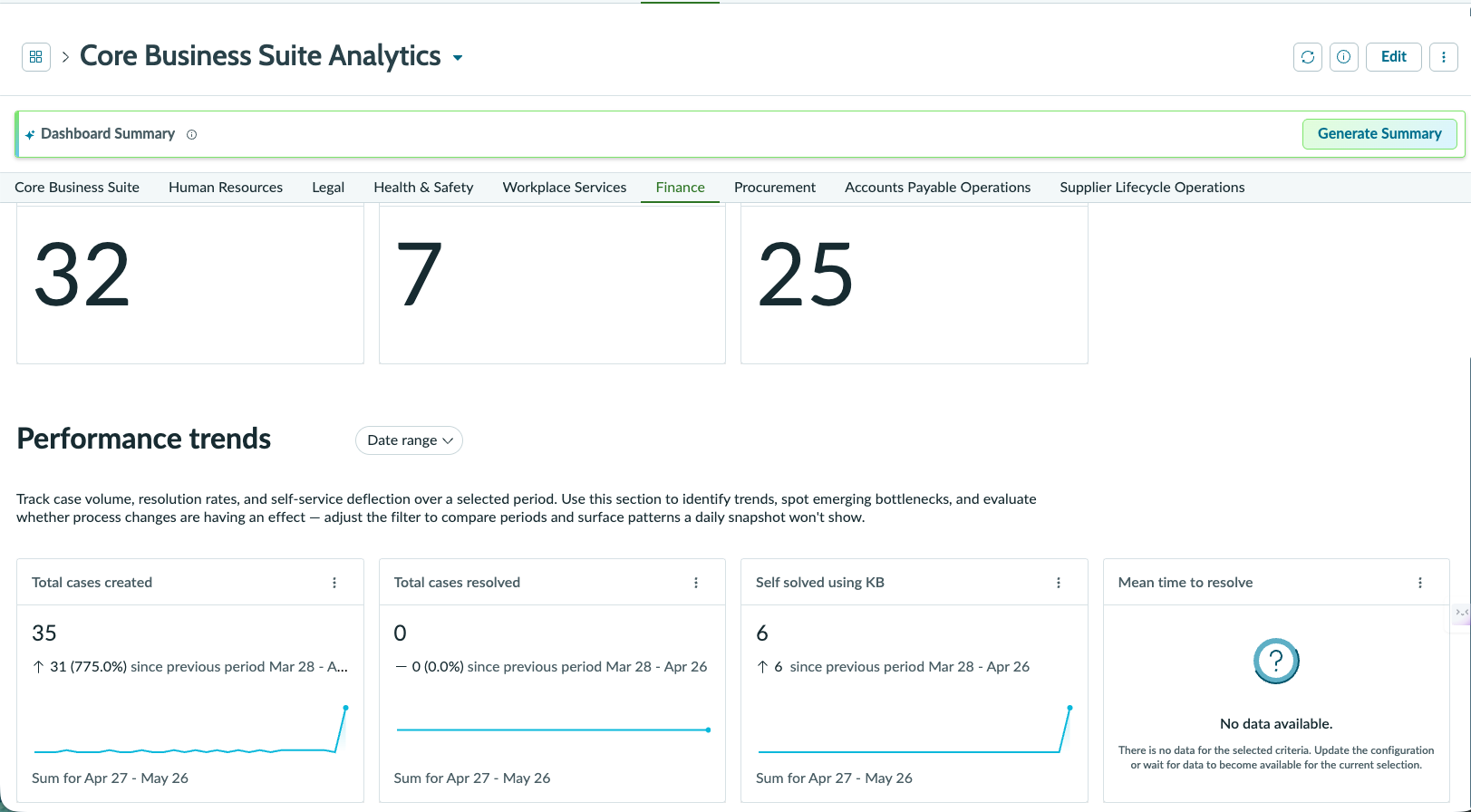Click the score card showing 25
This screenshot has height=812, width=1471.
[x=915, y=284]
